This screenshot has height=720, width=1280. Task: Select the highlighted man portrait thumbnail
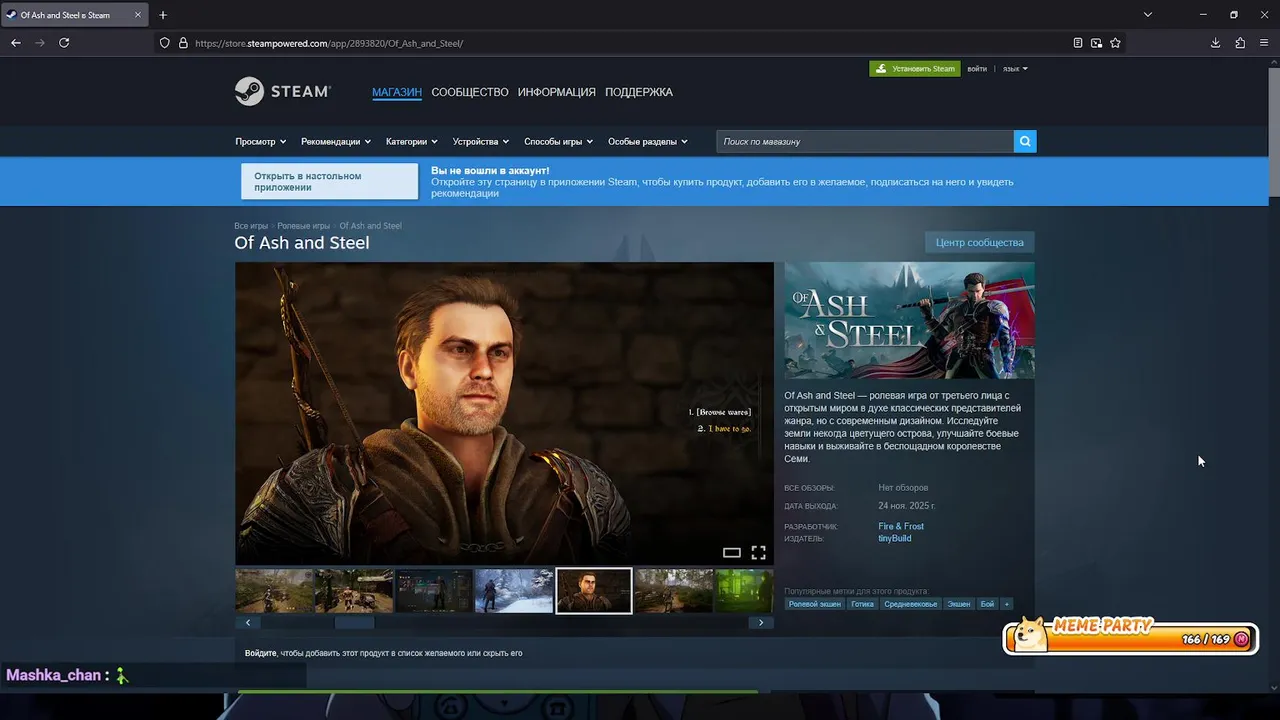tap(594, 591)
